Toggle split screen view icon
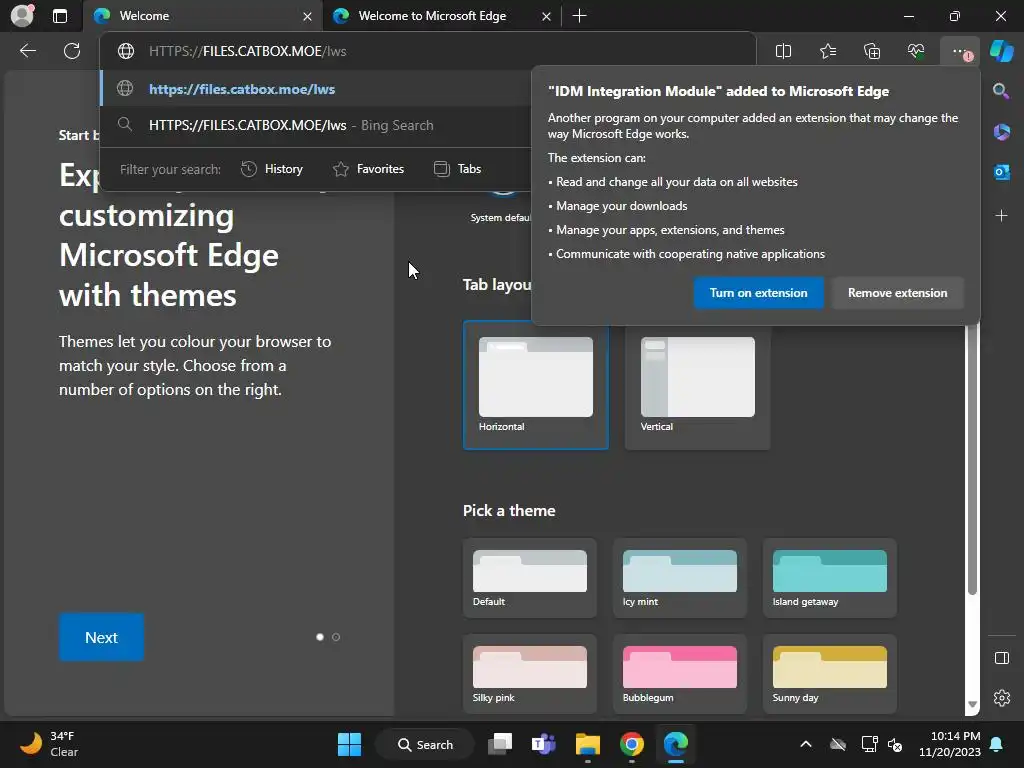1024x768 pixels. [783, 51]
